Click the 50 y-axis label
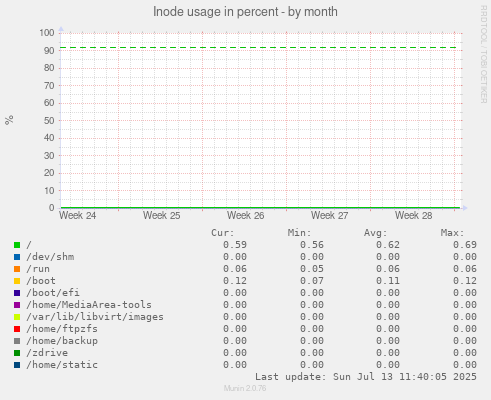 point(49,121)
